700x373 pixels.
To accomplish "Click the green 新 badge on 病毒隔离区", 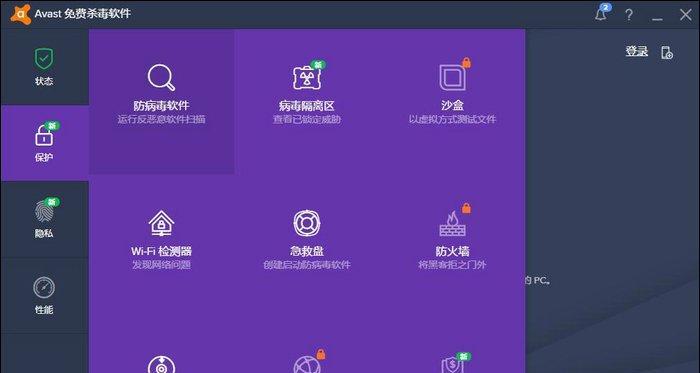I will pyautogui.click(x=318, y=65).
